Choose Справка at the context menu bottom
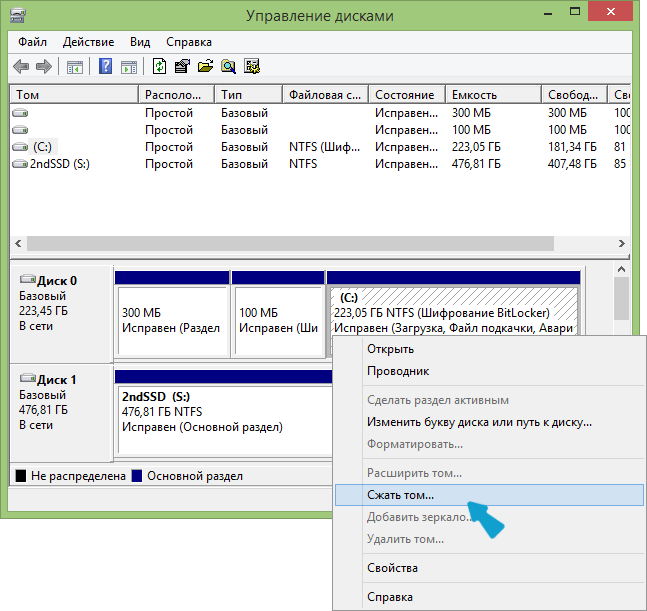The image size is (647, 611). coord(489,597)
